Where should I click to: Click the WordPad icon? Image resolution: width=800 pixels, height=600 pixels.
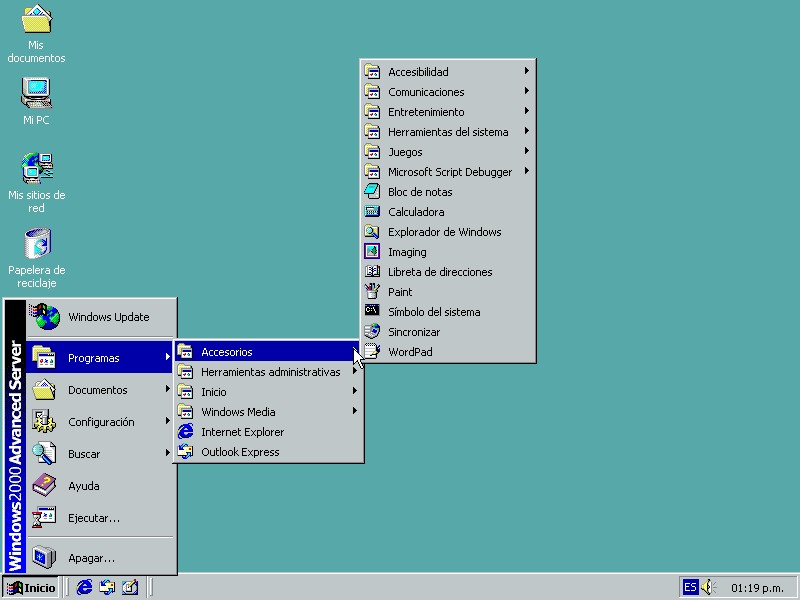click(x=372, y=351)
